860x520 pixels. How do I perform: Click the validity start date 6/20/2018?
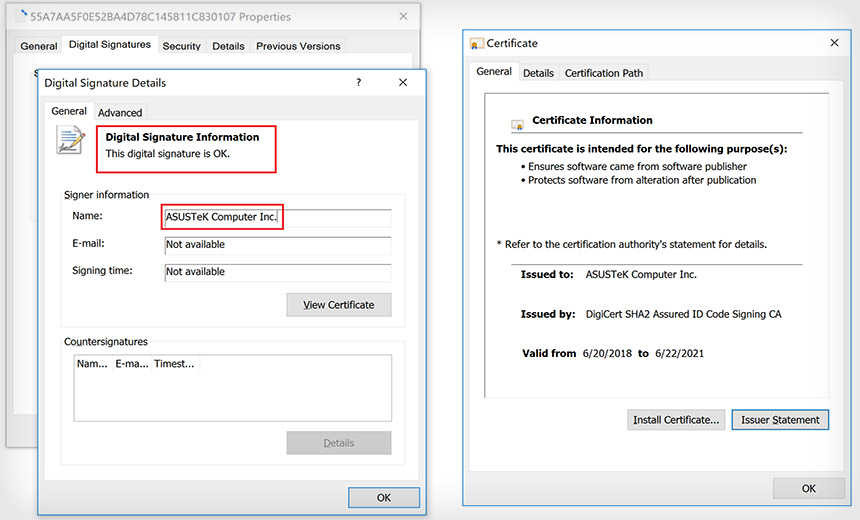pos(607,353)
